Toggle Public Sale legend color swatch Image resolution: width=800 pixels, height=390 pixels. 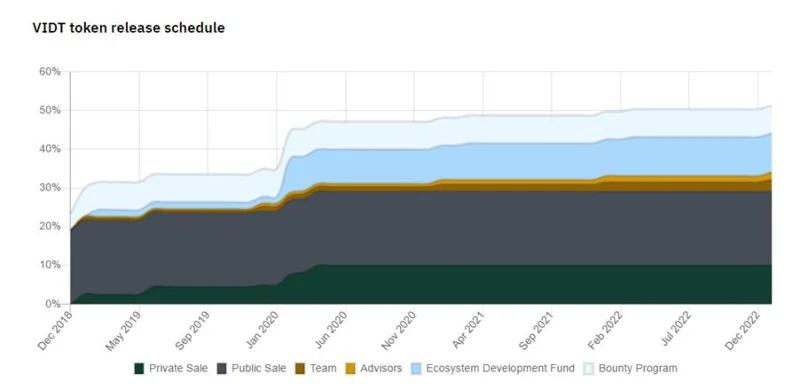click(x=222, y=369)
